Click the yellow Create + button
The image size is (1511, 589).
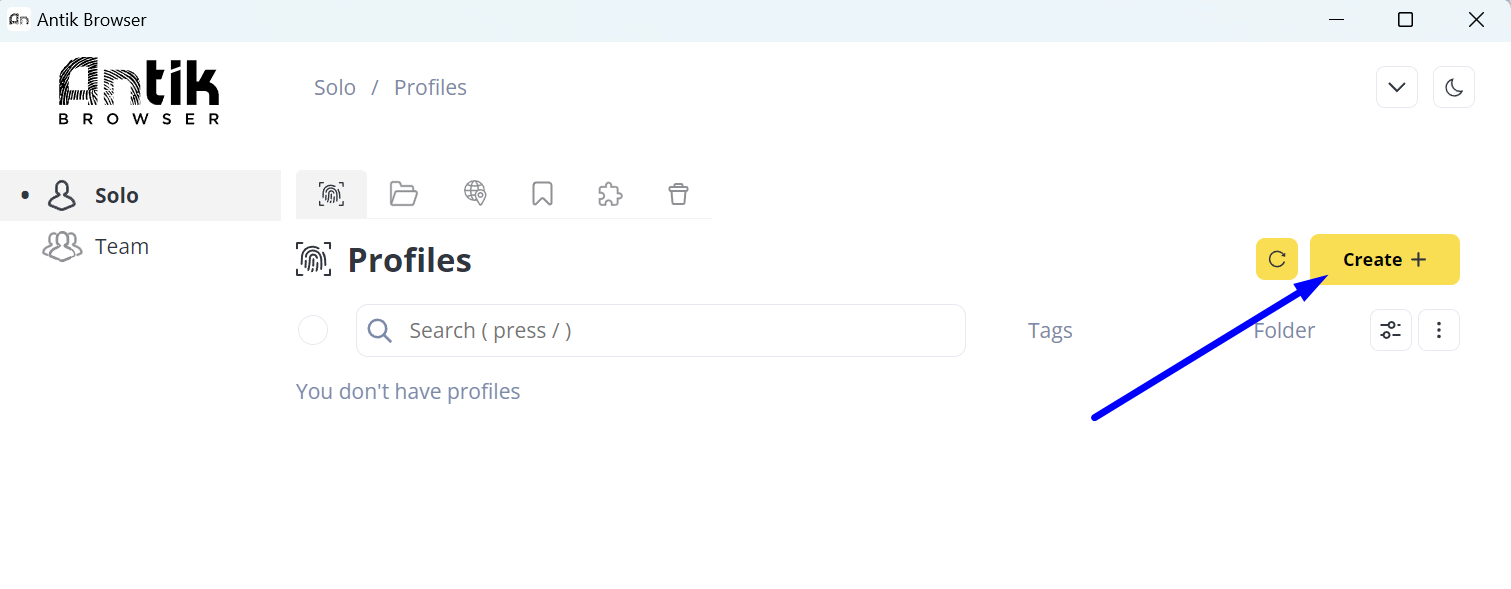click(1385, 259)
